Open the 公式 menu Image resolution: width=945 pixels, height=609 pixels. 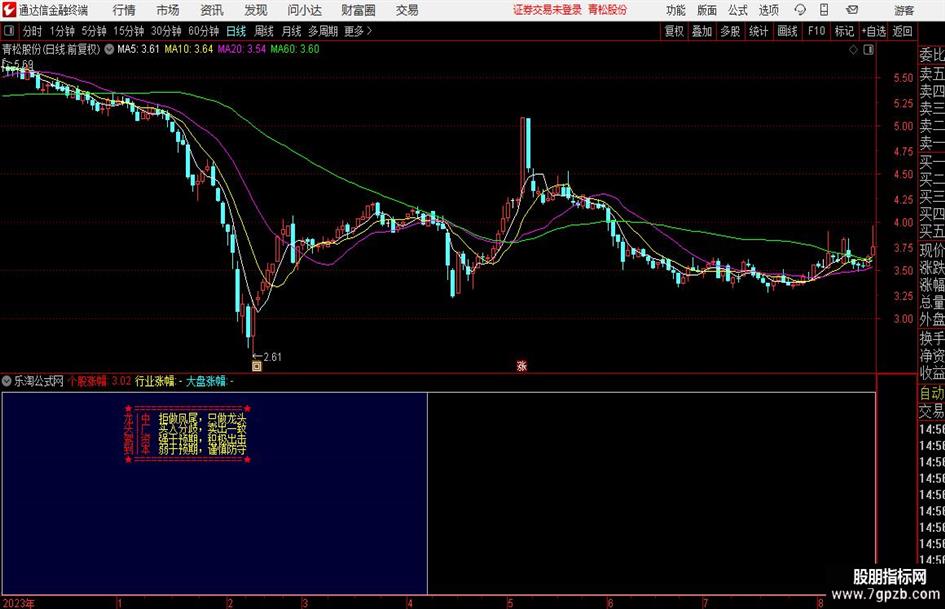click(x=737, y=10)
